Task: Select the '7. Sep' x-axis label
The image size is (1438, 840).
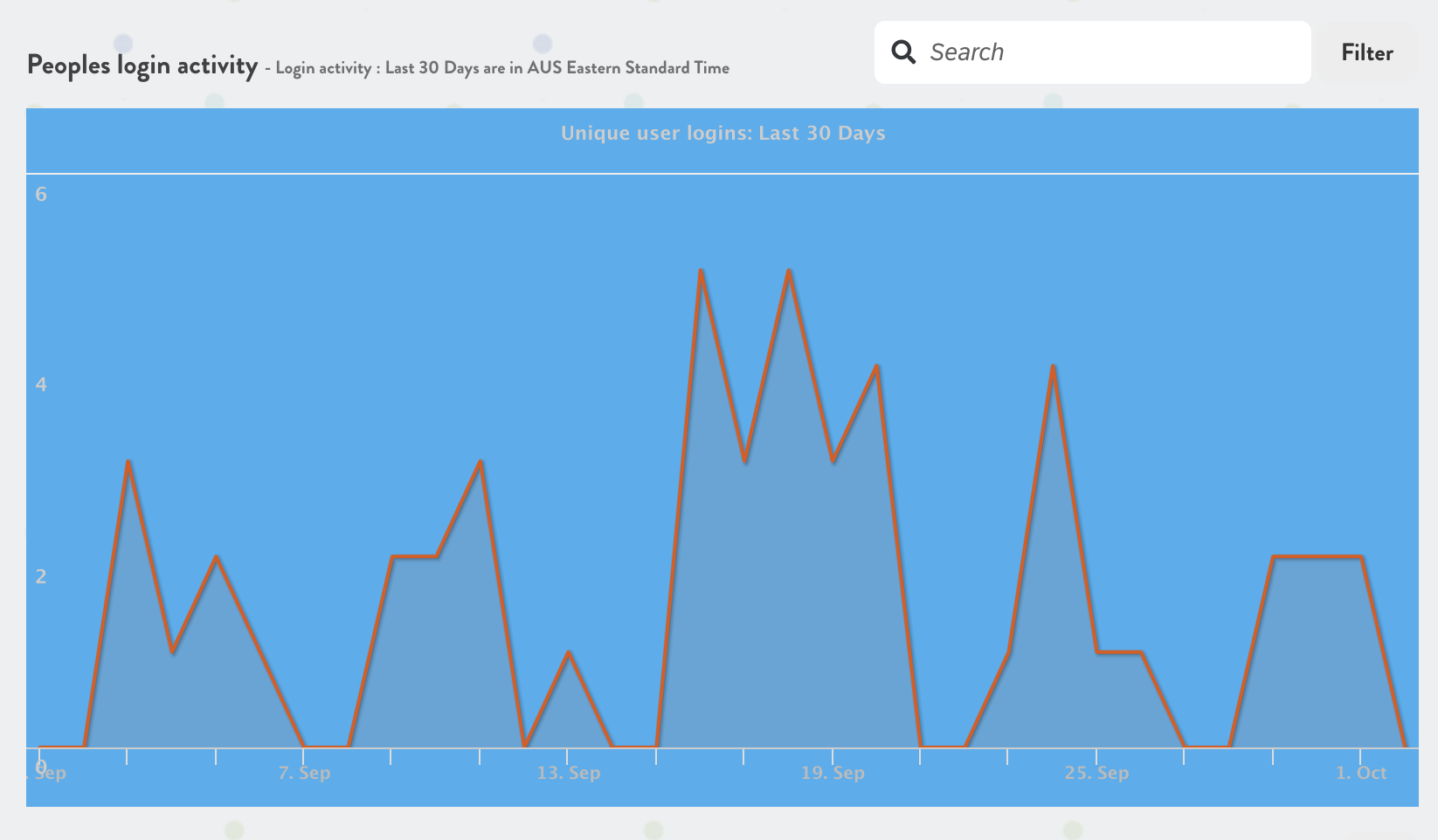Action: point(304,773)
